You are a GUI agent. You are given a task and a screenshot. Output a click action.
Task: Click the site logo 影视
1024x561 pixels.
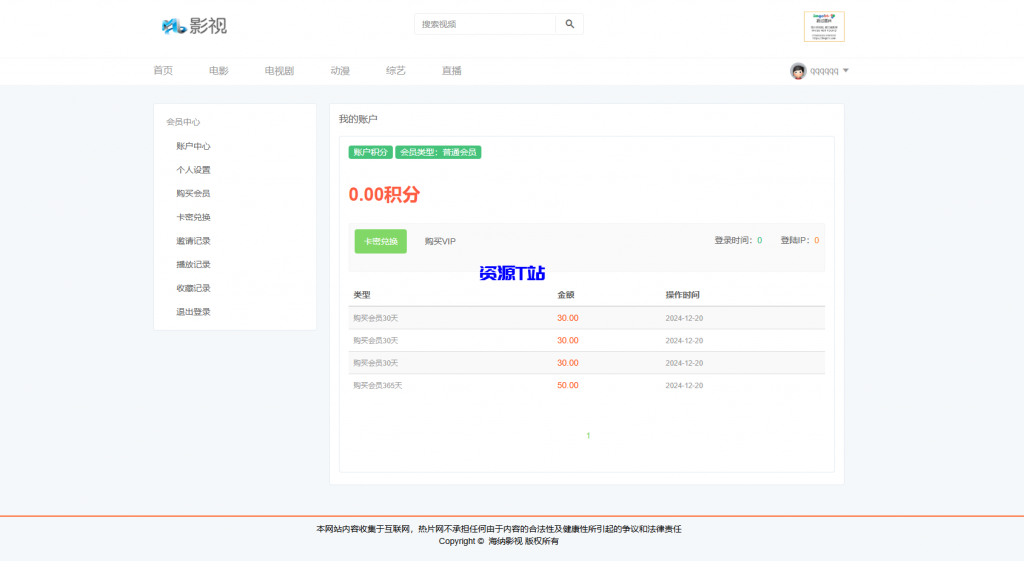194,25
